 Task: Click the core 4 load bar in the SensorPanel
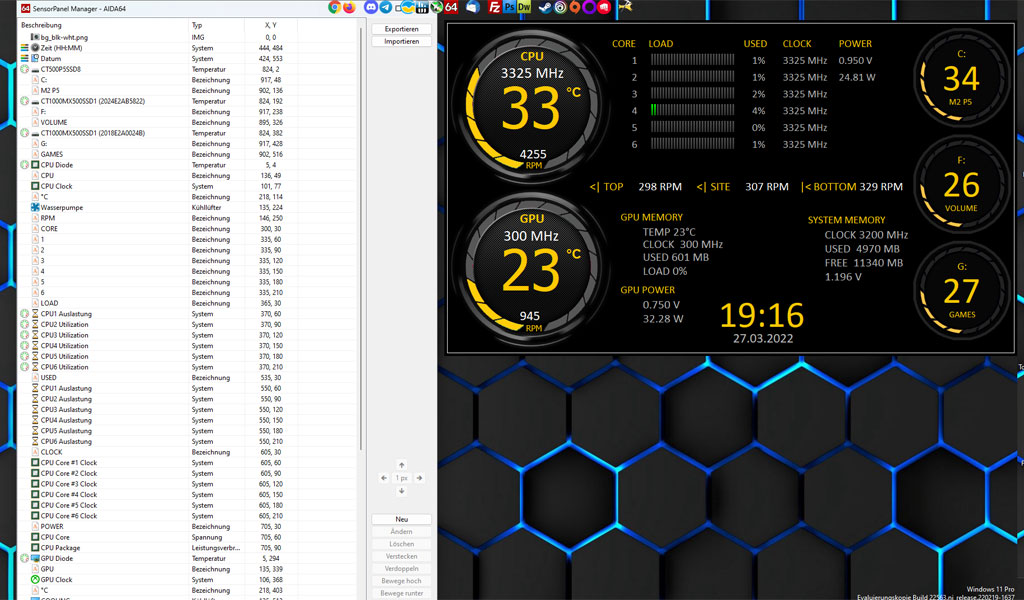tap(692, 110)
